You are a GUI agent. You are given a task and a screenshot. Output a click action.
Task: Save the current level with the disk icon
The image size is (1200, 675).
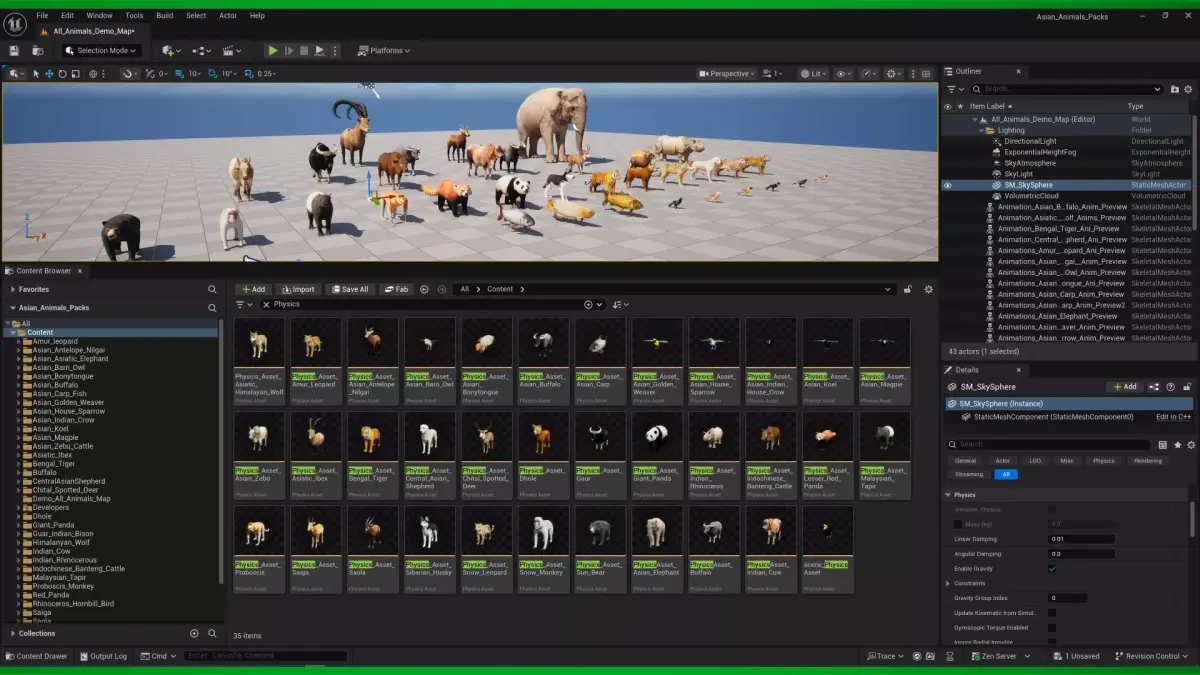tap(14, 51)
